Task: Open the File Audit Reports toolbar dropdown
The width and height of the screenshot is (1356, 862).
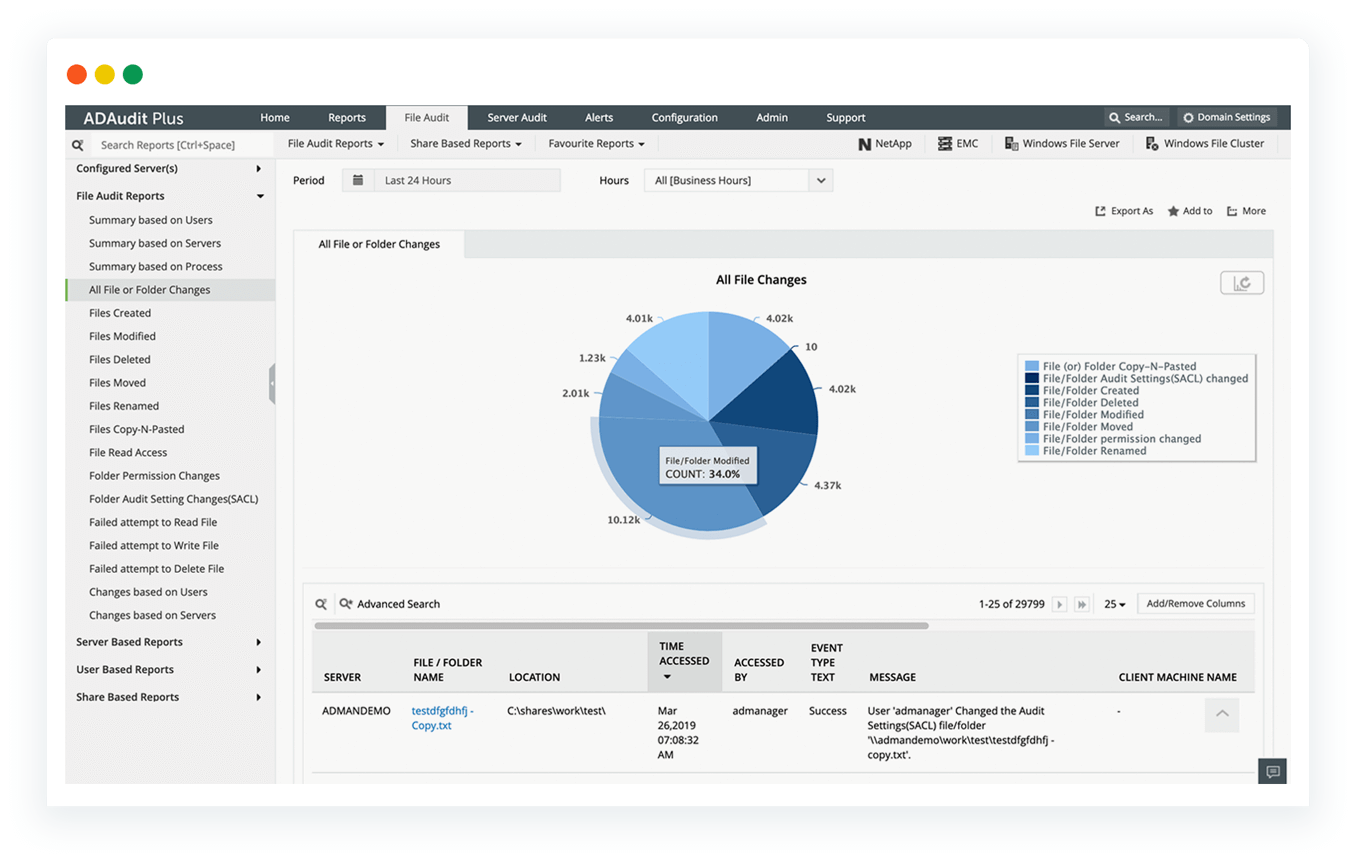Action: (x=336, y=144)
